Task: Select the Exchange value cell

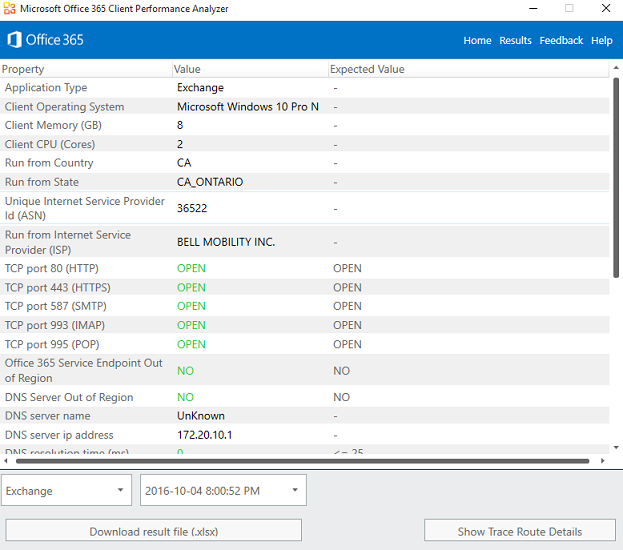Action: point(200,87)
